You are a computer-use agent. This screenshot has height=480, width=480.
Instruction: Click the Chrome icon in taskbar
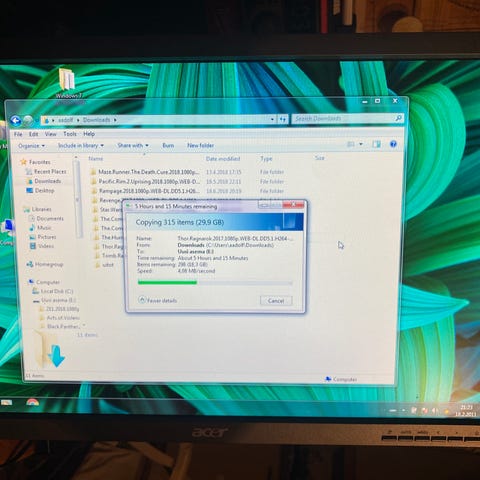(32, 402)
